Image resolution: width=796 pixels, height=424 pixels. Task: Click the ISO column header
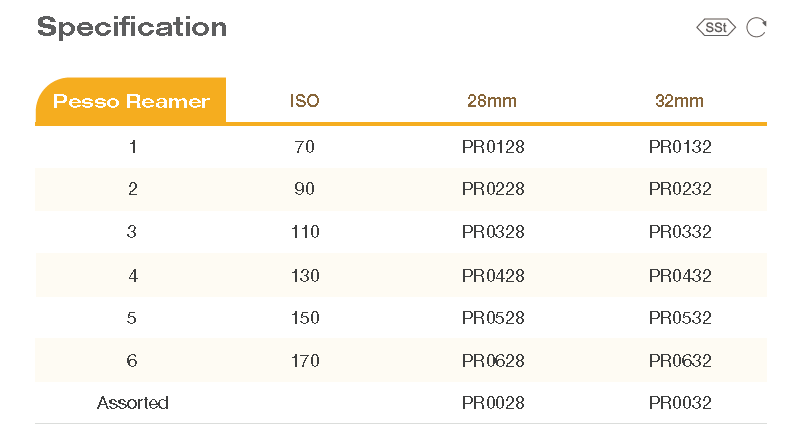[x=304, y=101]
